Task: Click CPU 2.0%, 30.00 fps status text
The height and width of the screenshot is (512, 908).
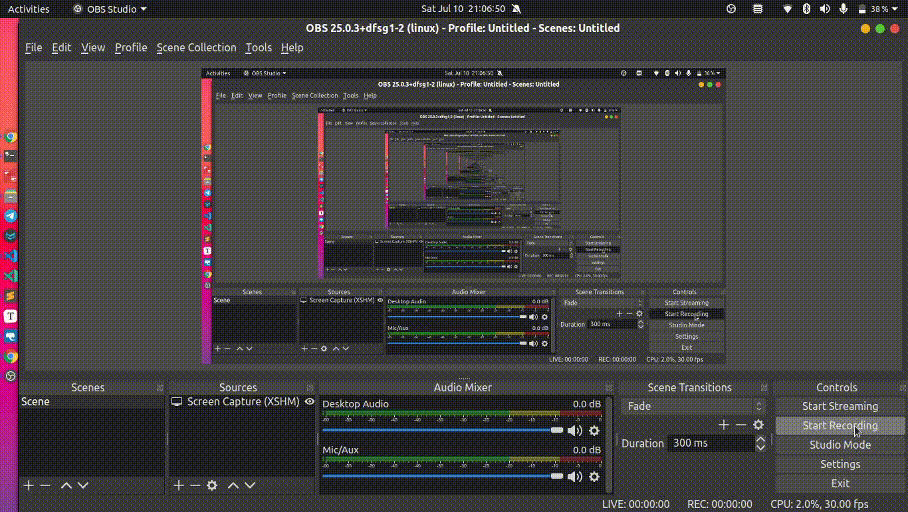Action: pos(819,504)
